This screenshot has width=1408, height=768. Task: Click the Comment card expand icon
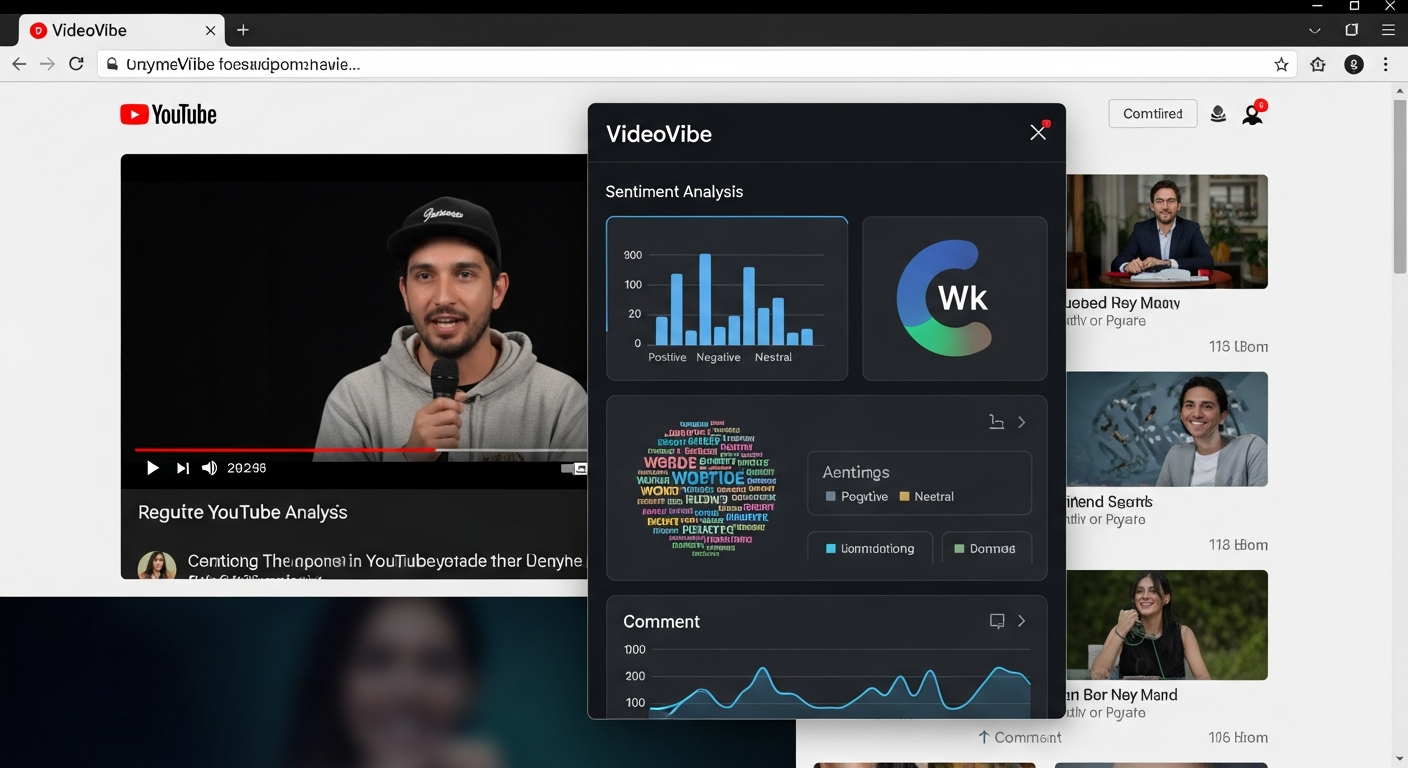pos(997,621)
